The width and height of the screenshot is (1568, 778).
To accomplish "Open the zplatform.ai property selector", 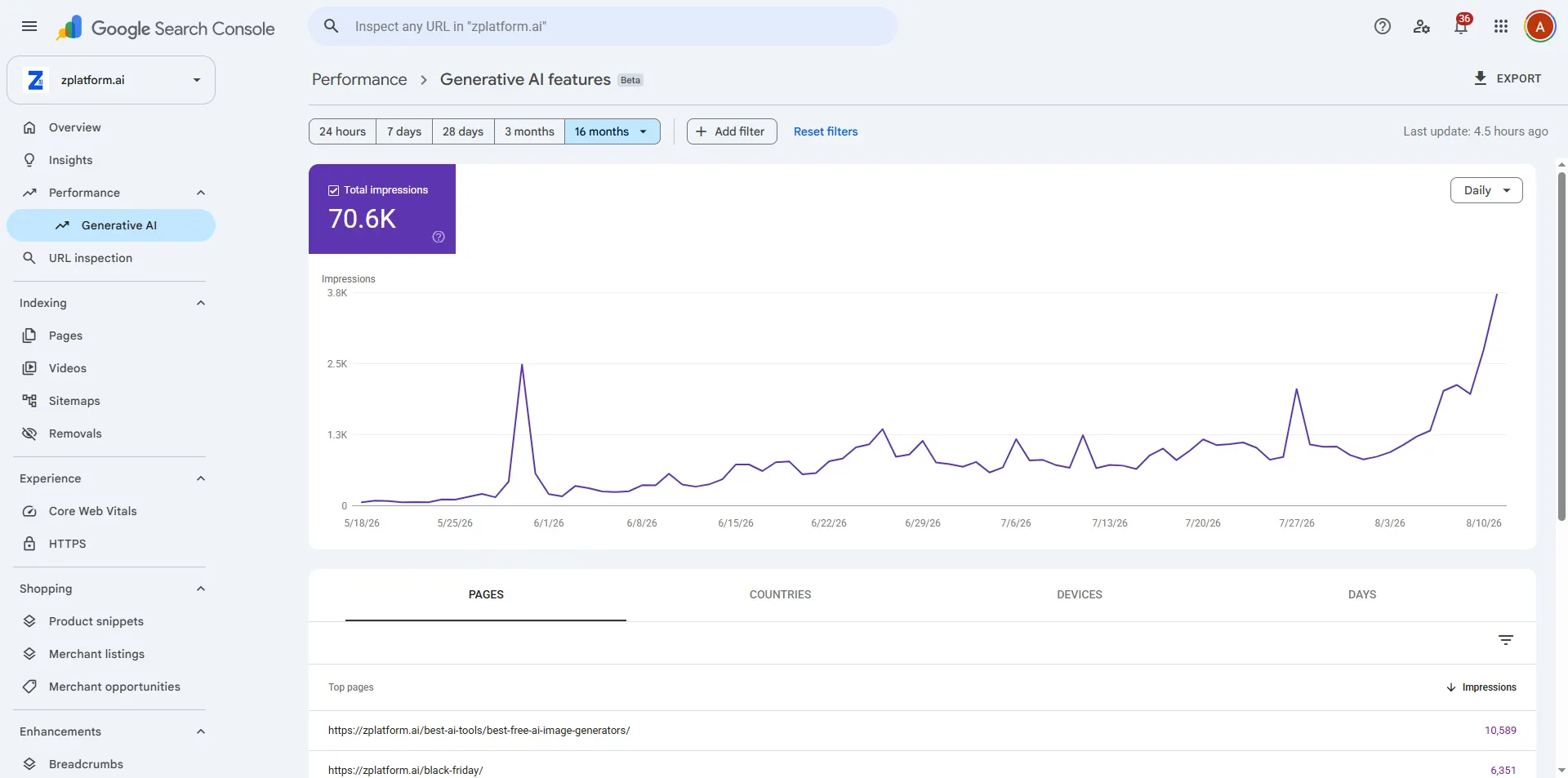I will pos(111,80).
